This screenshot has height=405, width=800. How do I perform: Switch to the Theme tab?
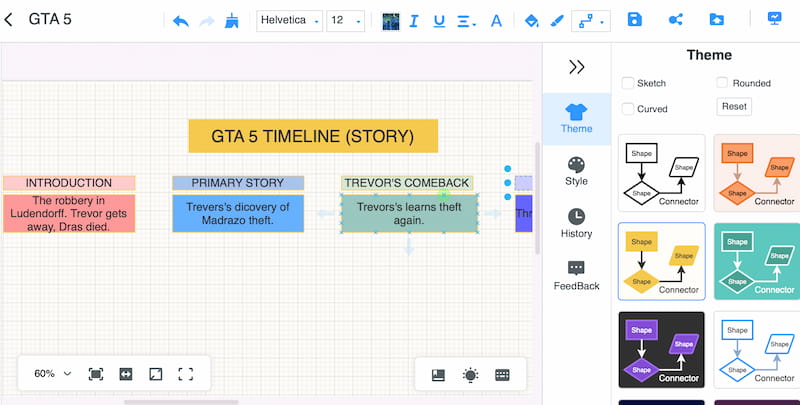click(577, 118)
